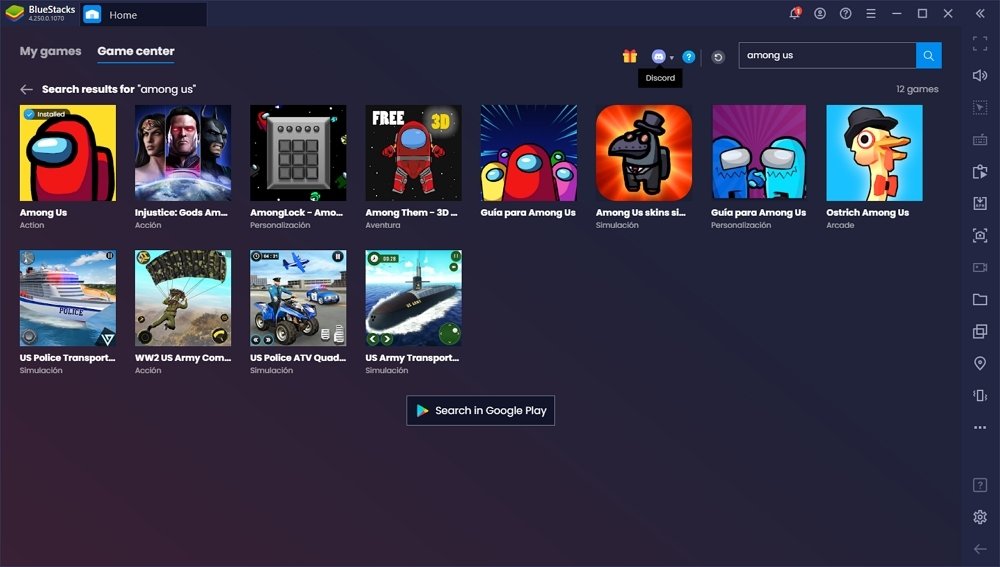
Task: Click the refresh icon beside the search box
Action: [718, 57]
